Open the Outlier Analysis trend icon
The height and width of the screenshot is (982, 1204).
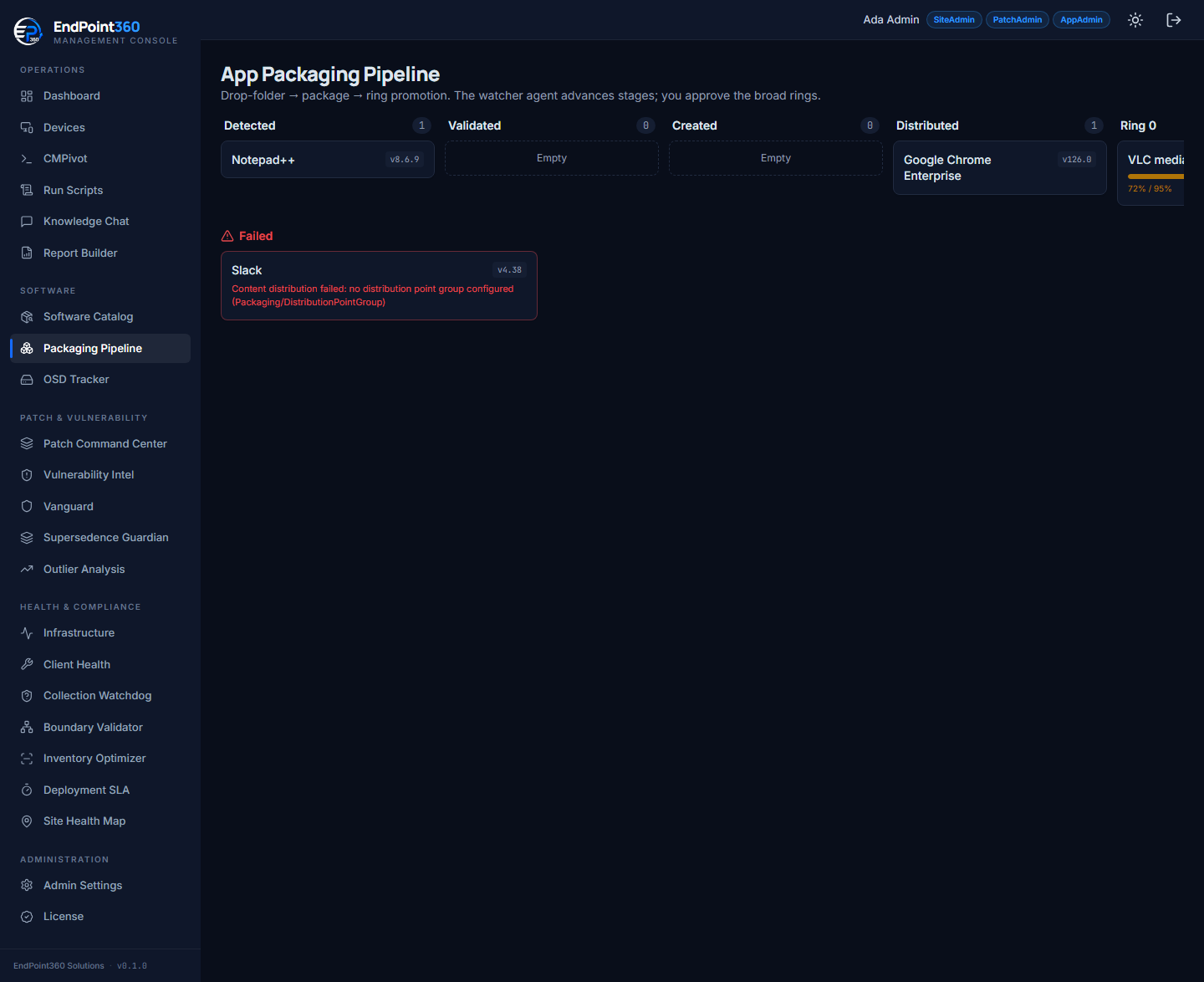coord(27,570)
